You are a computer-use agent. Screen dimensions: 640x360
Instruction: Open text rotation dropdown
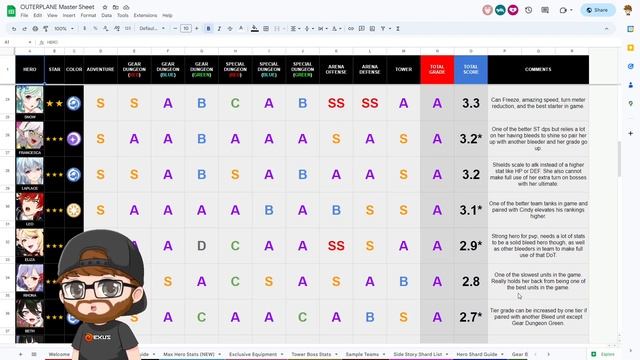(x=336, y=29)
